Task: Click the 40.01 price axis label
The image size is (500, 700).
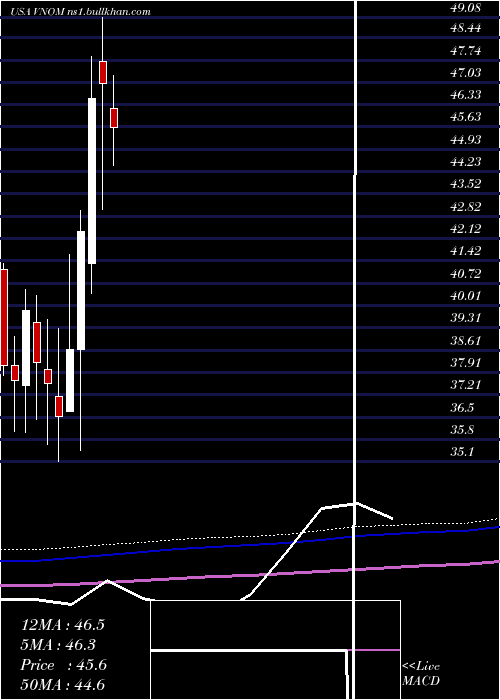Action: pos(466,296)
